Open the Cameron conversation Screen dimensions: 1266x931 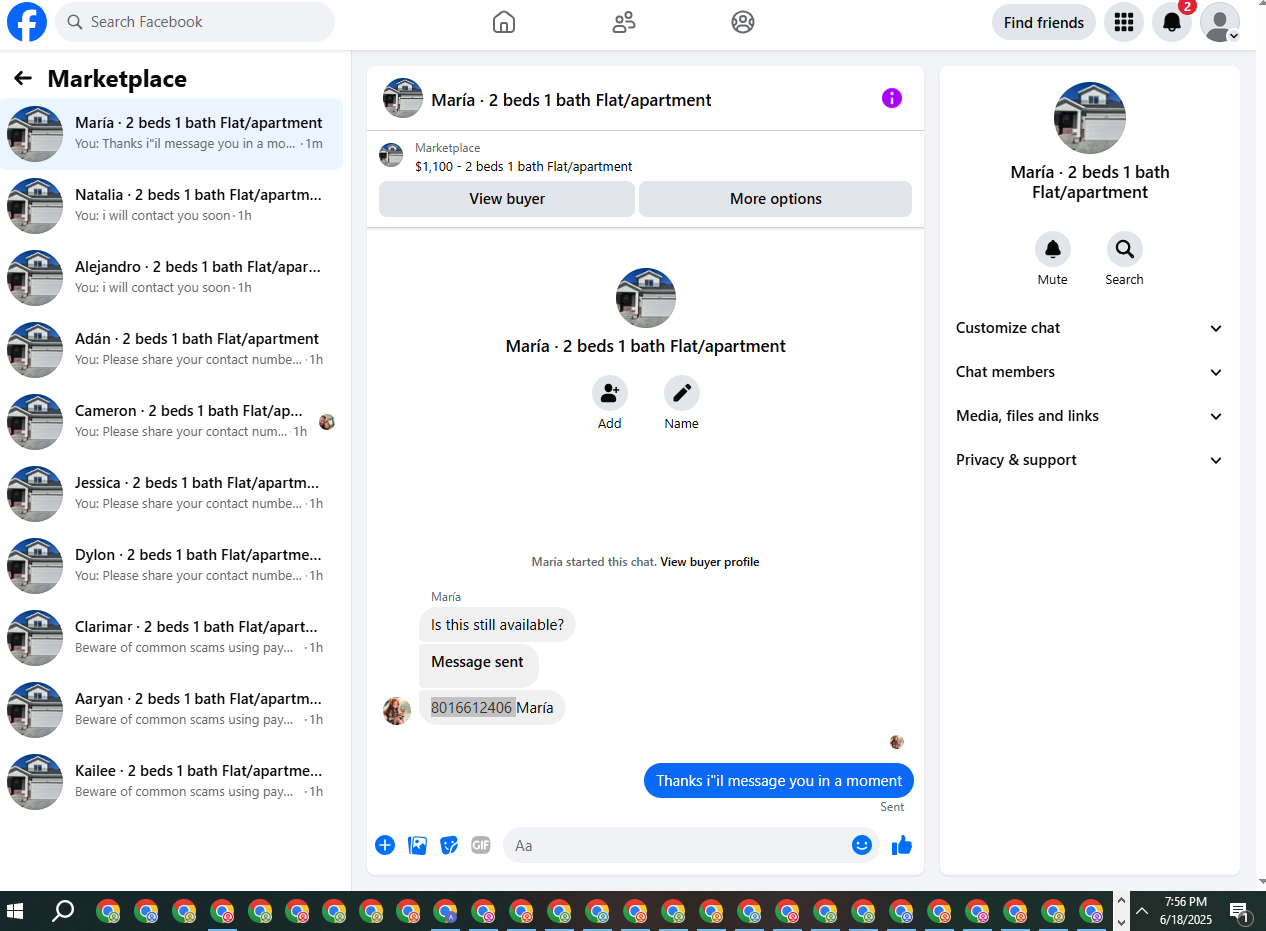pyautogui.click(x=171, y=422)
